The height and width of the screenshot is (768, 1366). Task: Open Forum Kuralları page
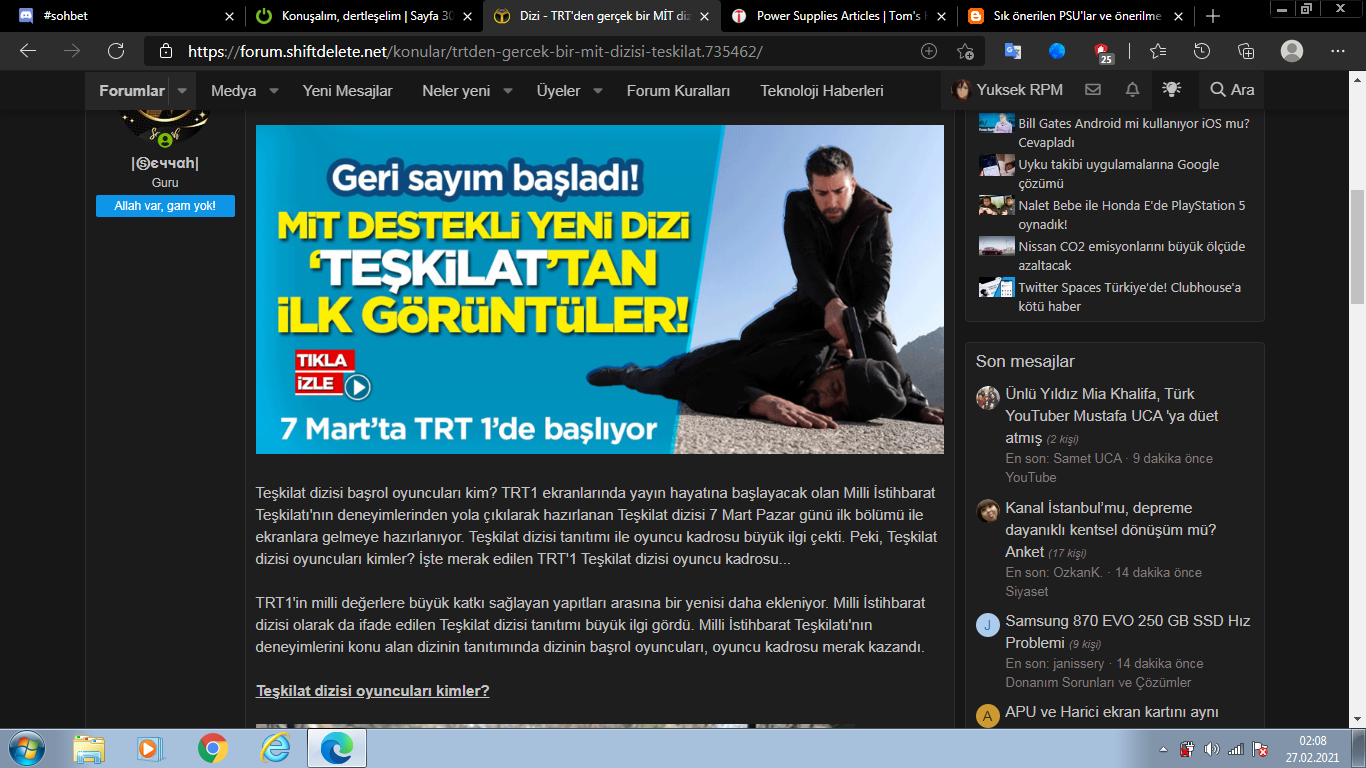pyautogui.click(x=679, y=91)
